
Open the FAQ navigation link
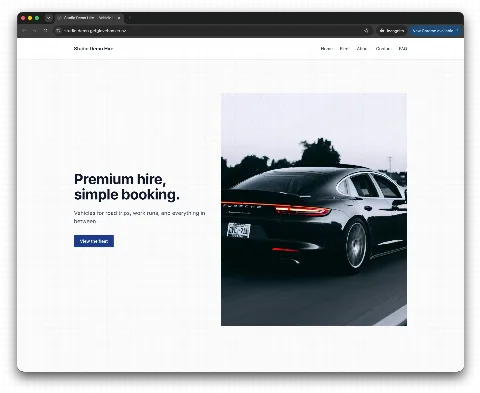point(403,49)
